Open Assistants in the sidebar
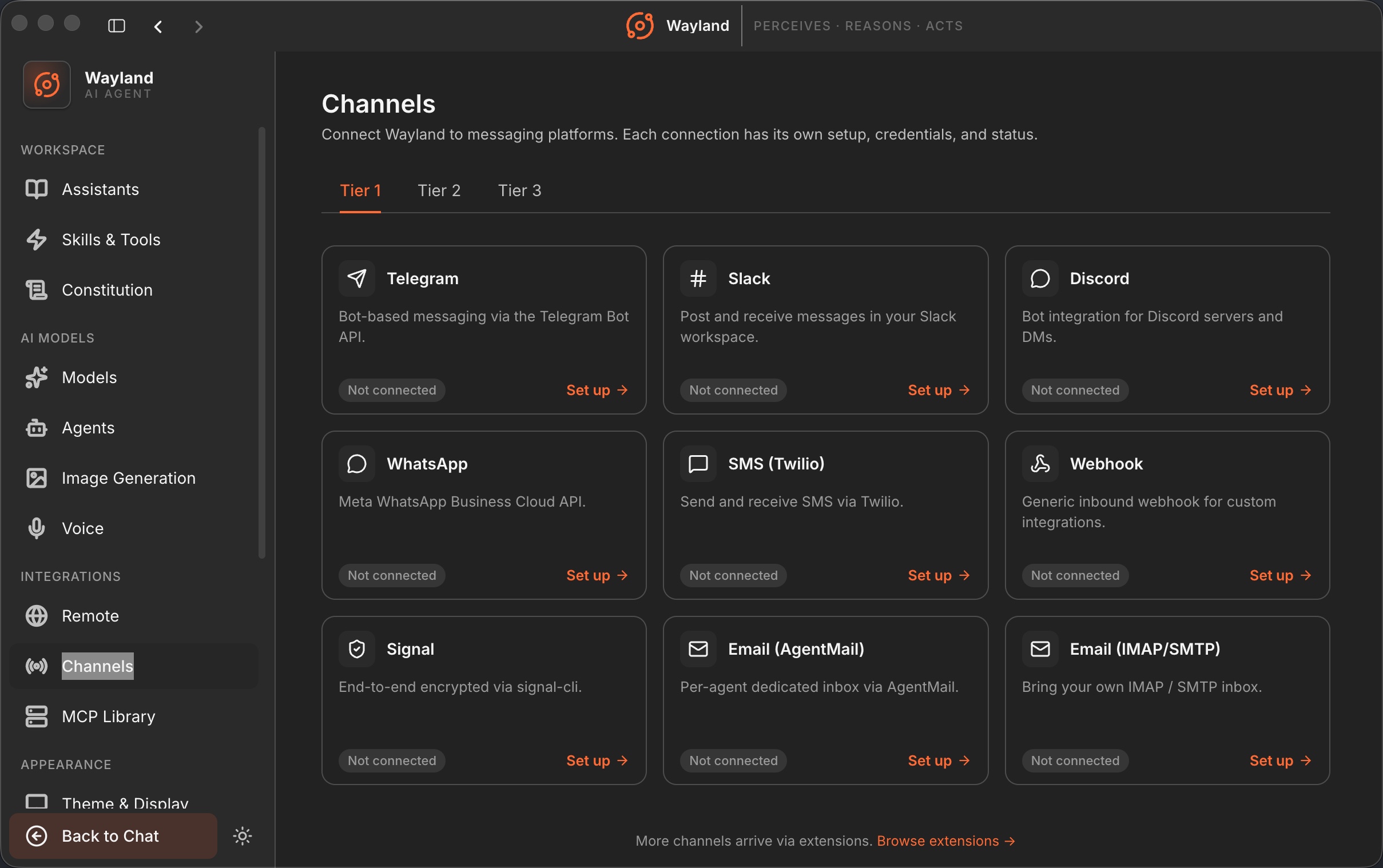1383x868 pixels. point(133,189)
